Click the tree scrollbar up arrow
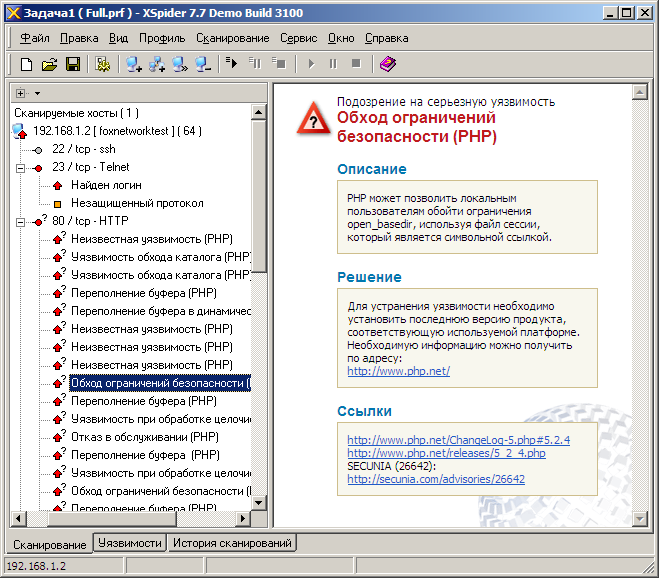 pos(258,112)
